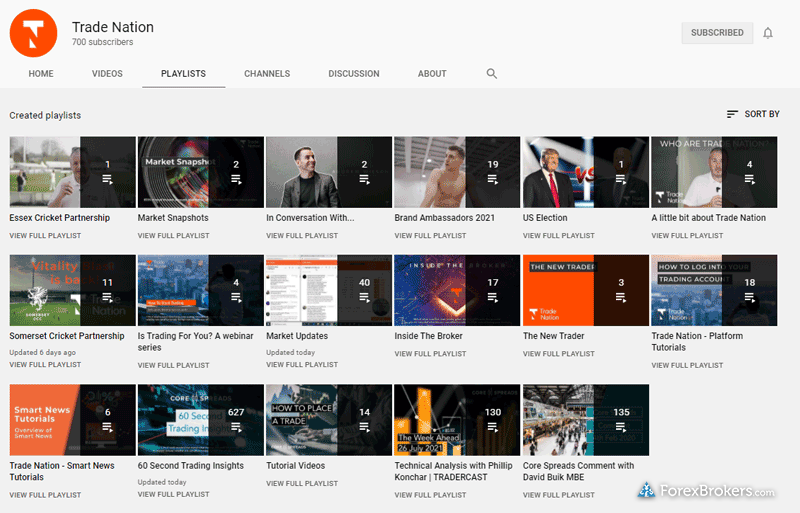Click playlist icon on Tutorial Videos thumbnail

pos(364,427)
